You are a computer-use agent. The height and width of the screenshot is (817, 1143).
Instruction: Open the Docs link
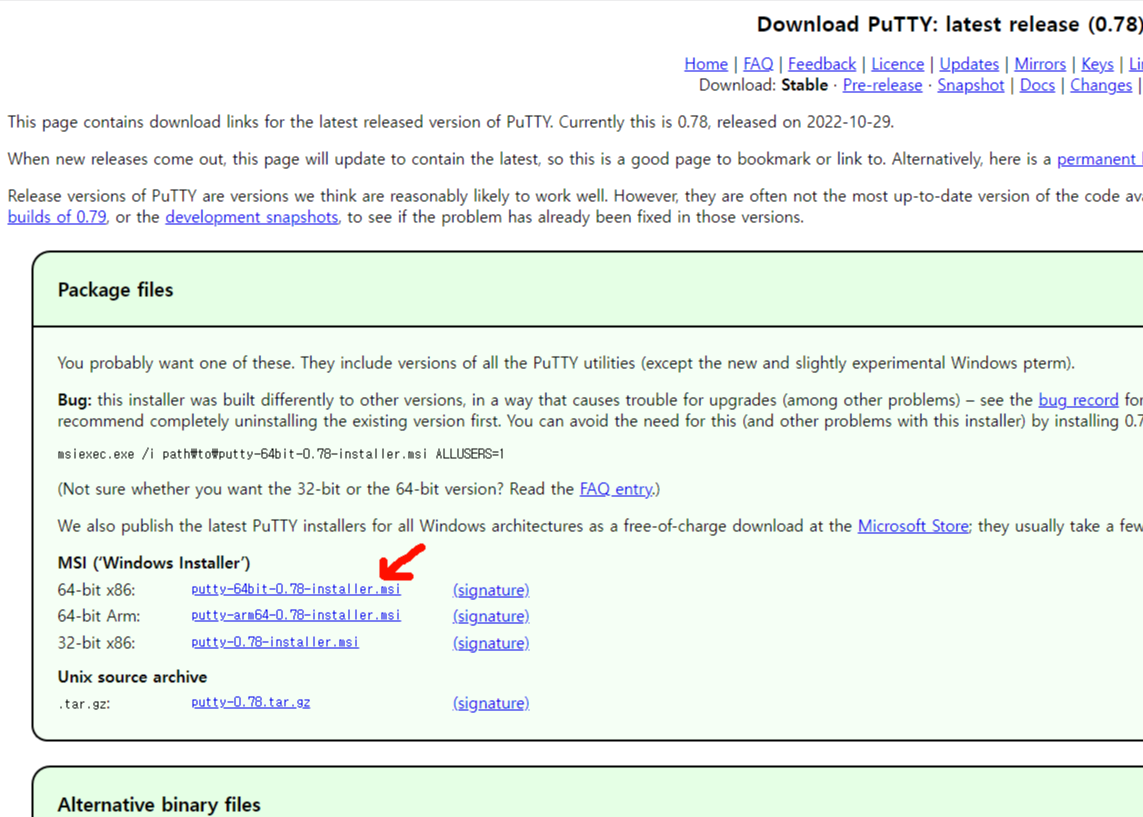click(x=1037, y=85)
